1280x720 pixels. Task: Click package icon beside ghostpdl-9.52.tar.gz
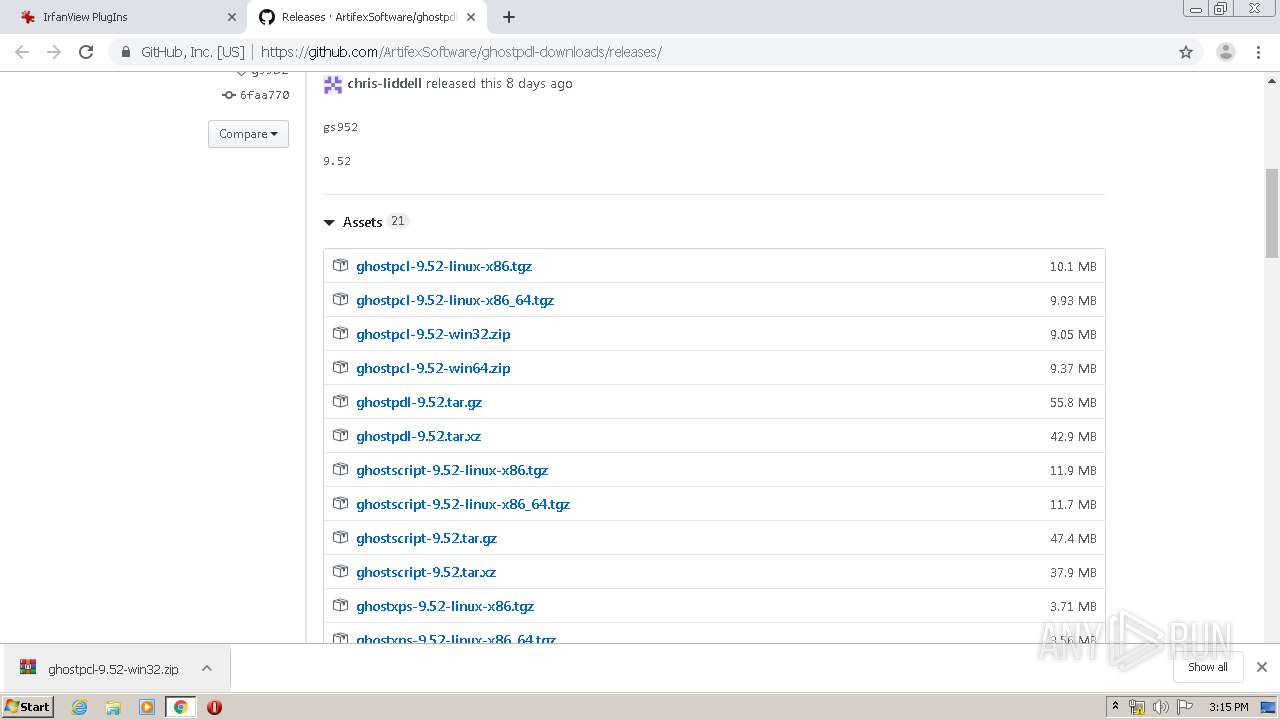point(340,402)
